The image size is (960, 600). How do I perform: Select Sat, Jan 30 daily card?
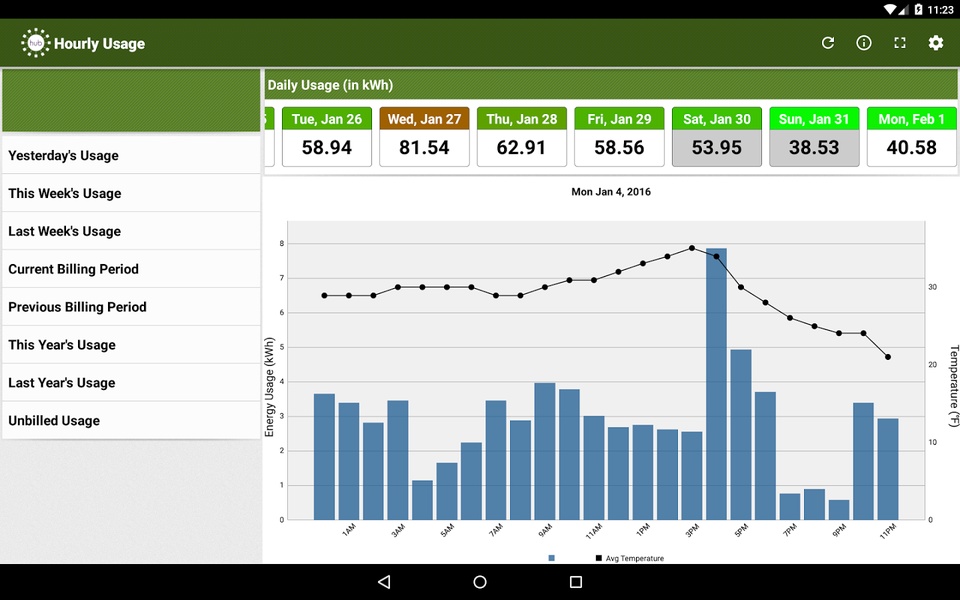[x=717, y=137]
